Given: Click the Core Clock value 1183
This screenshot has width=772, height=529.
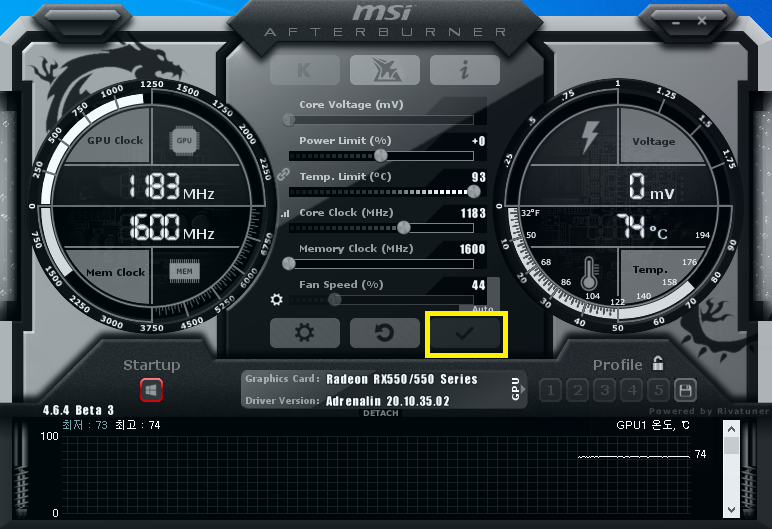Looking at the screenshot, I should tap(473, 213).
